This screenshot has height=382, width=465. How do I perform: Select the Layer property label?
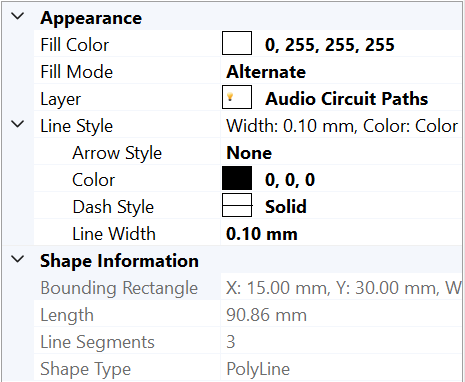tap(60, 99)
